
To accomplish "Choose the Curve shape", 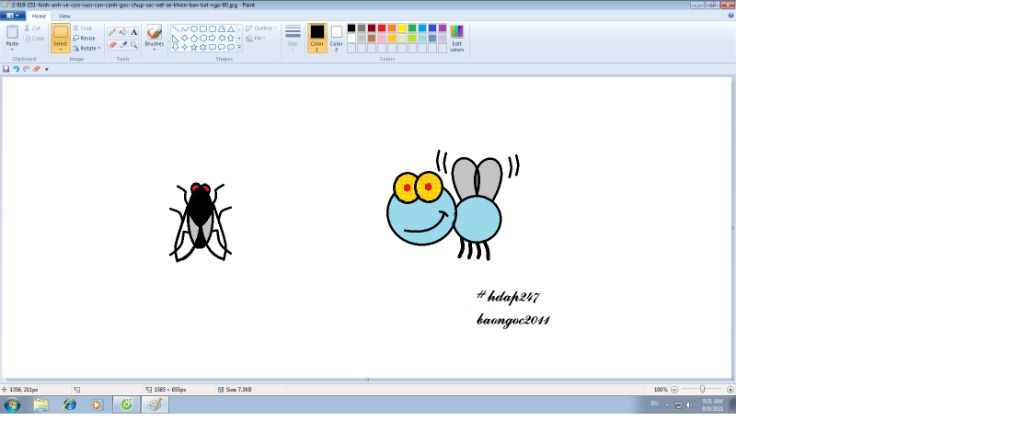I will (185, 29).
